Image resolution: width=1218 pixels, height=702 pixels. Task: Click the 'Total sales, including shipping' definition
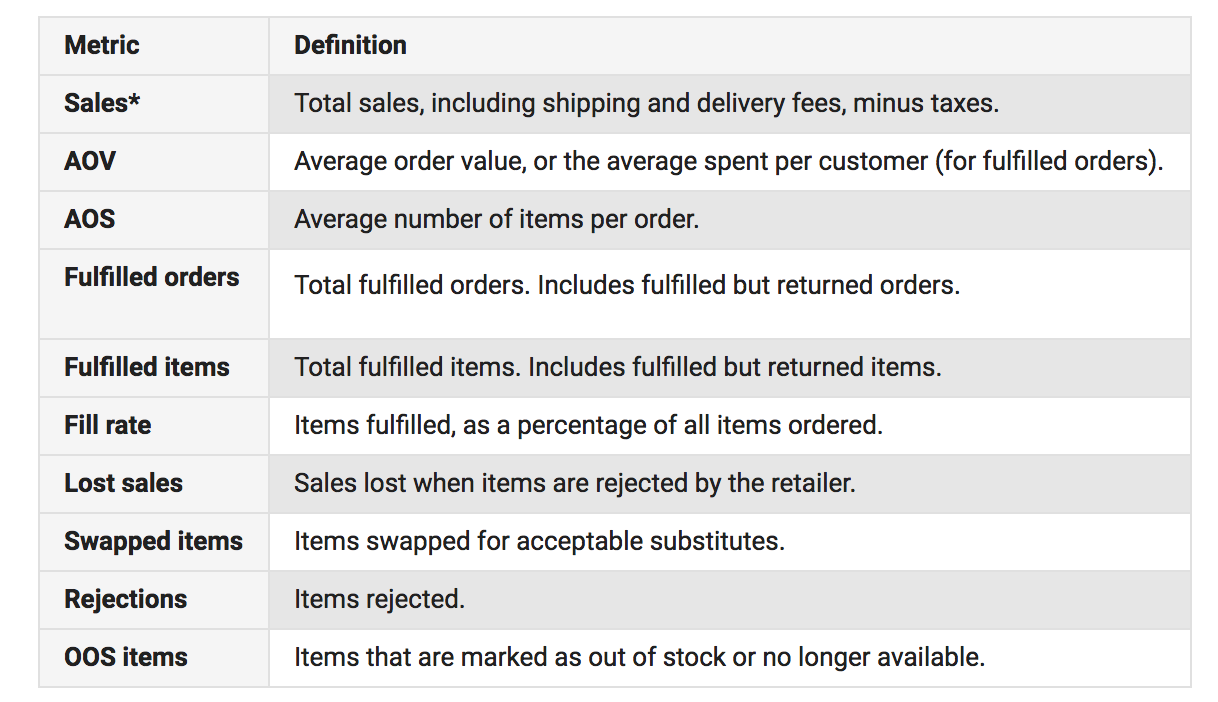point(646,103)
